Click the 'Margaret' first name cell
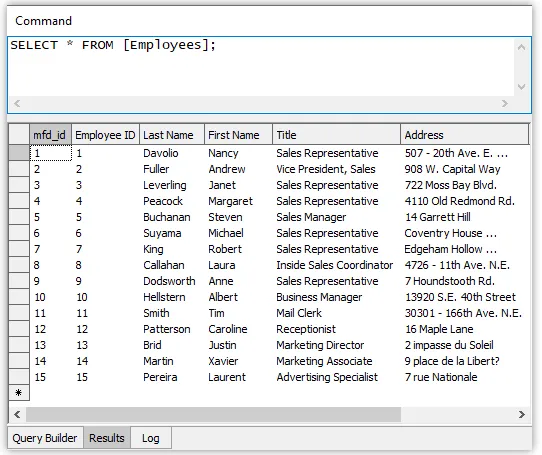542x455 pixels. point(239,201)
